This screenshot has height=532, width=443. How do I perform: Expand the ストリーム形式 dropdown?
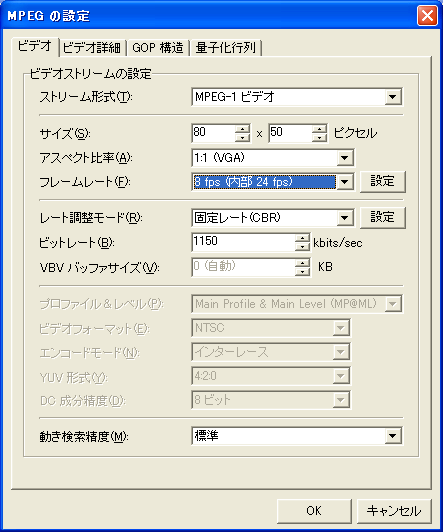[x=393, y=97]
